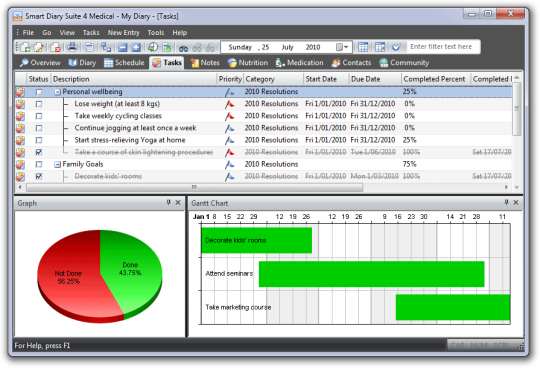Check the Take weekly cycling classes checkbox
Screen dimensions: 540x368
click(39, 116)
